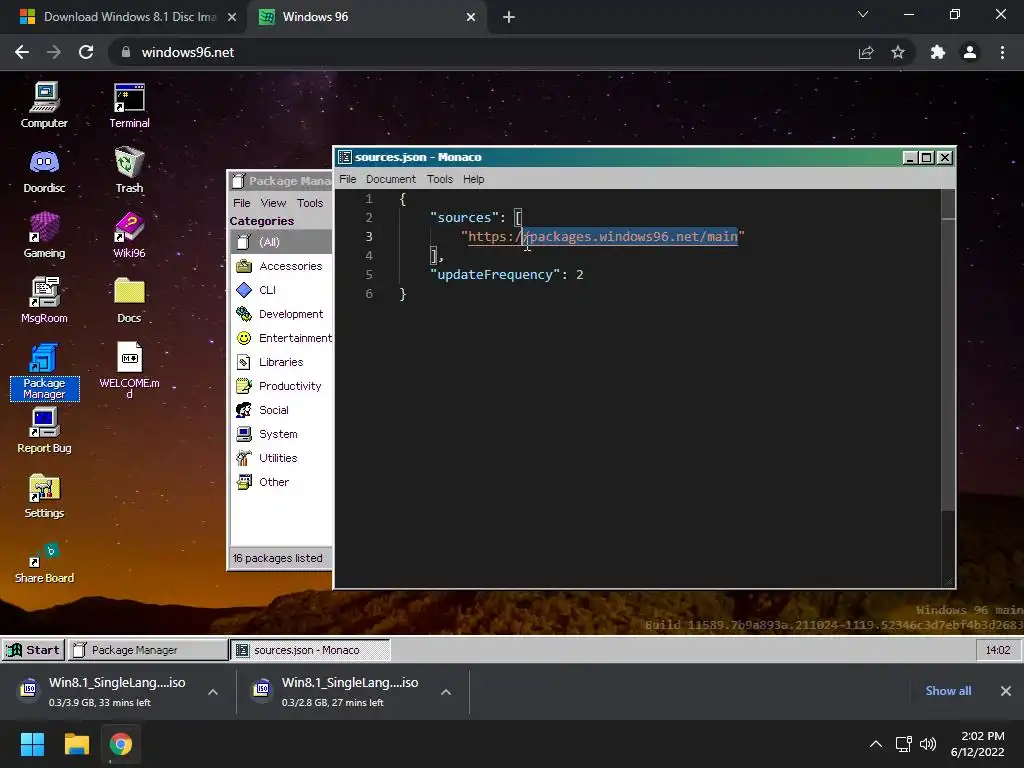Go back in browser history
Image resolution: width=1024 pixels, height=768 pixels.
[22, 52]
